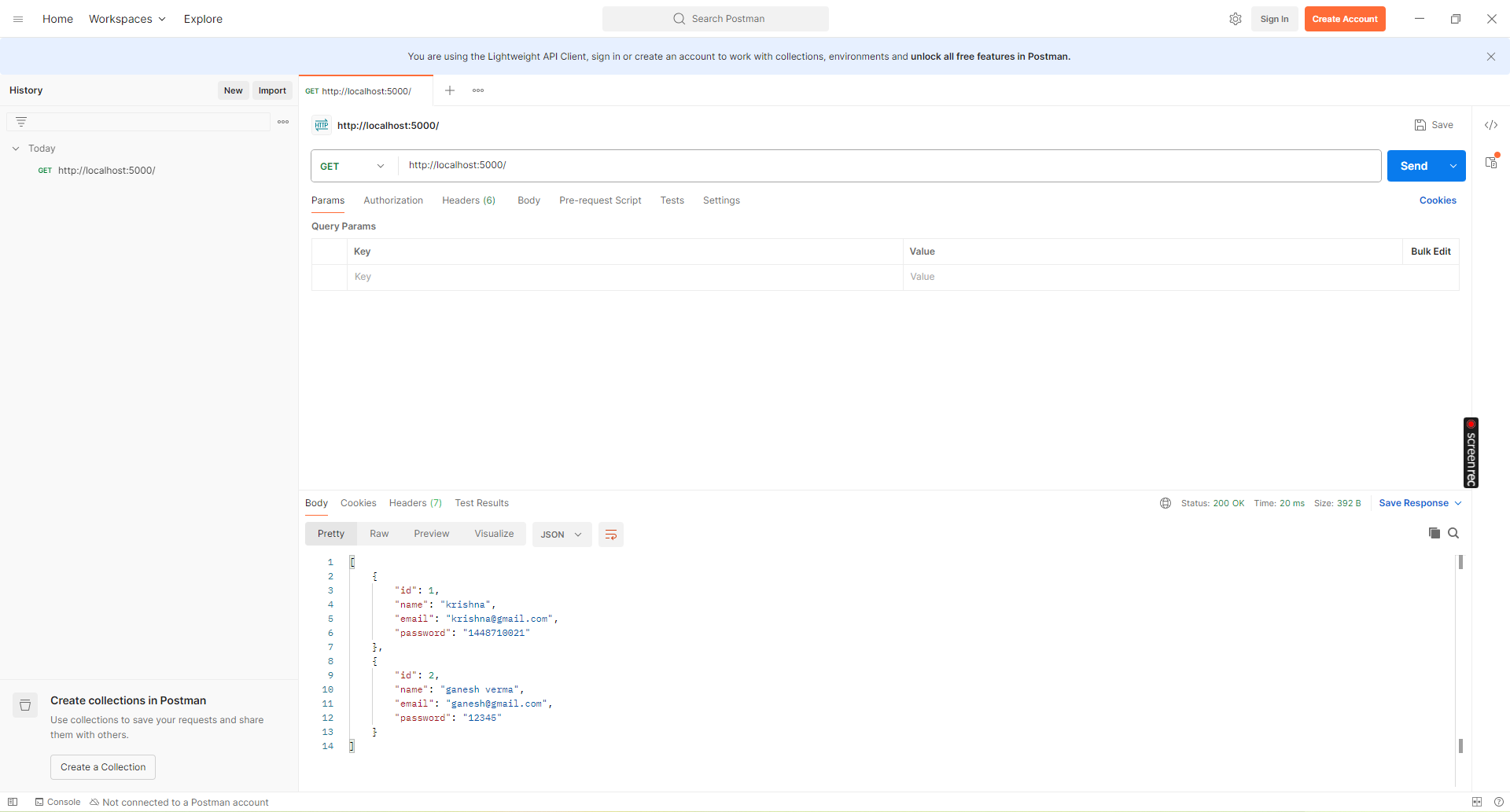1510x812 pixels.
Task: Open the JSON format dropdown
Action: click(x=562, y=535)
